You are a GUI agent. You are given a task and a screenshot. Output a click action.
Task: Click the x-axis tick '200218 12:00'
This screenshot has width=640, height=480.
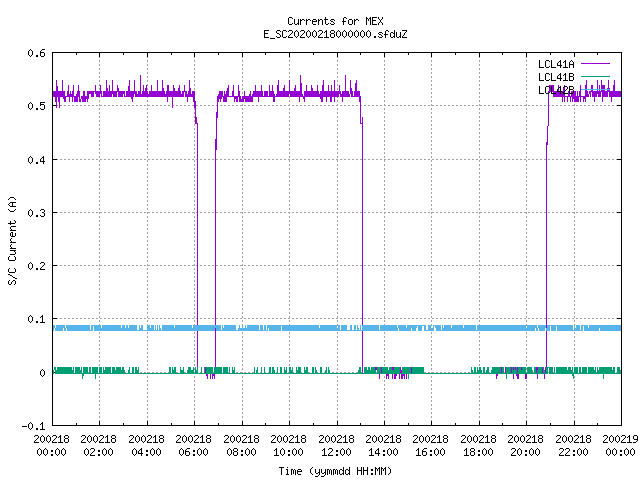336,445
